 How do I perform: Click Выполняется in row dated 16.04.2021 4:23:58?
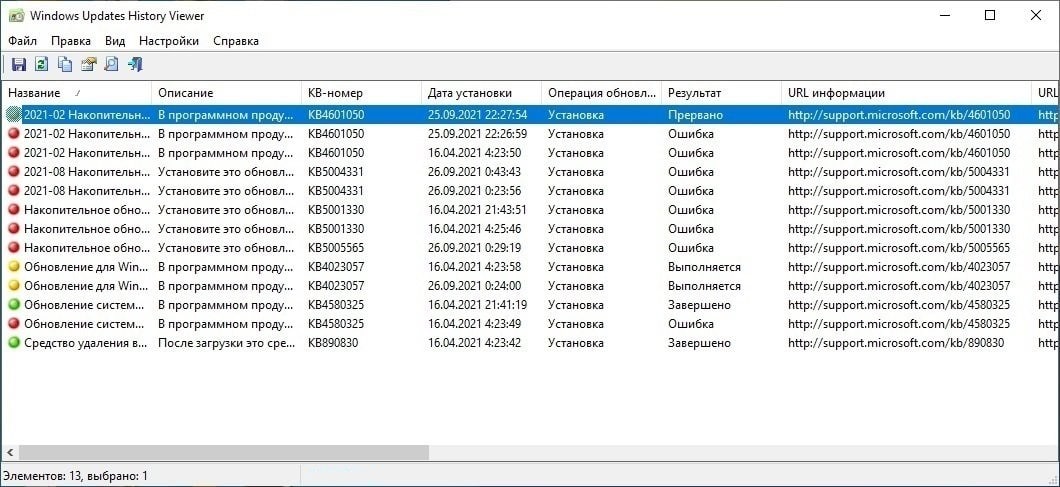[x=704, y=267]
